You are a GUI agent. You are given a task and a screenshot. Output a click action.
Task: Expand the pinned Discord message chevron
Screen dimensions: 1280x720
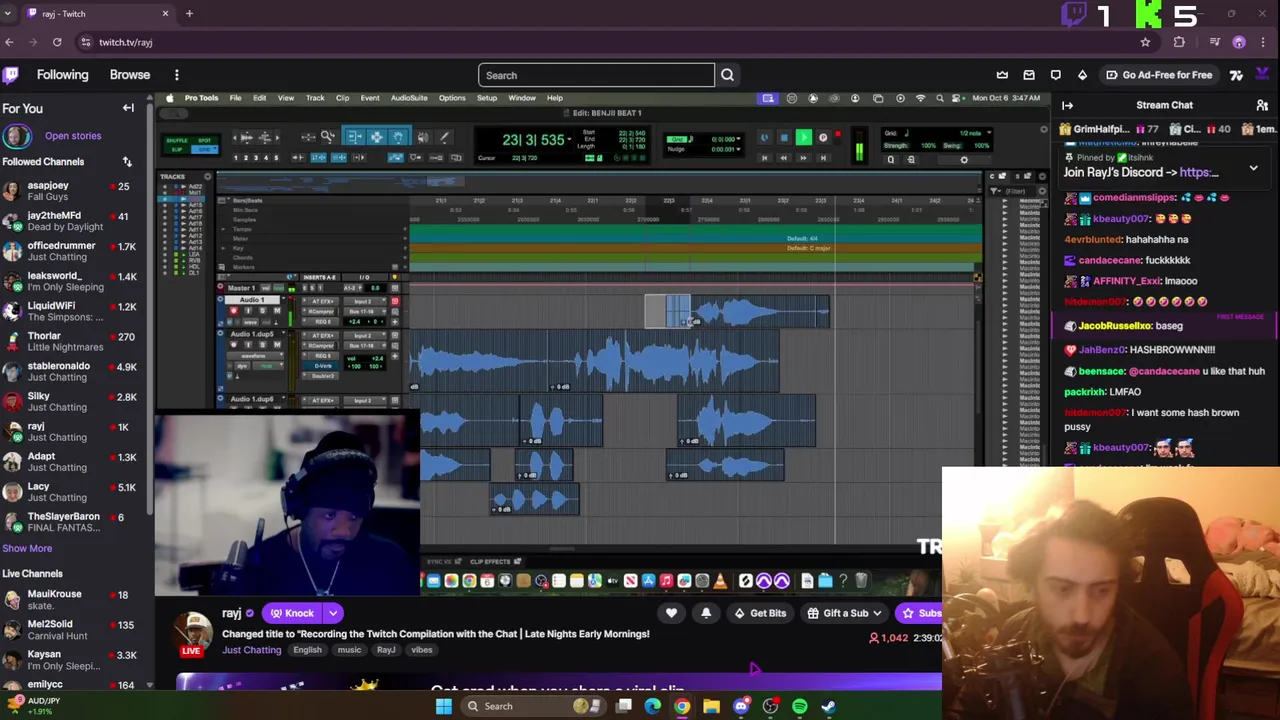1253,169
